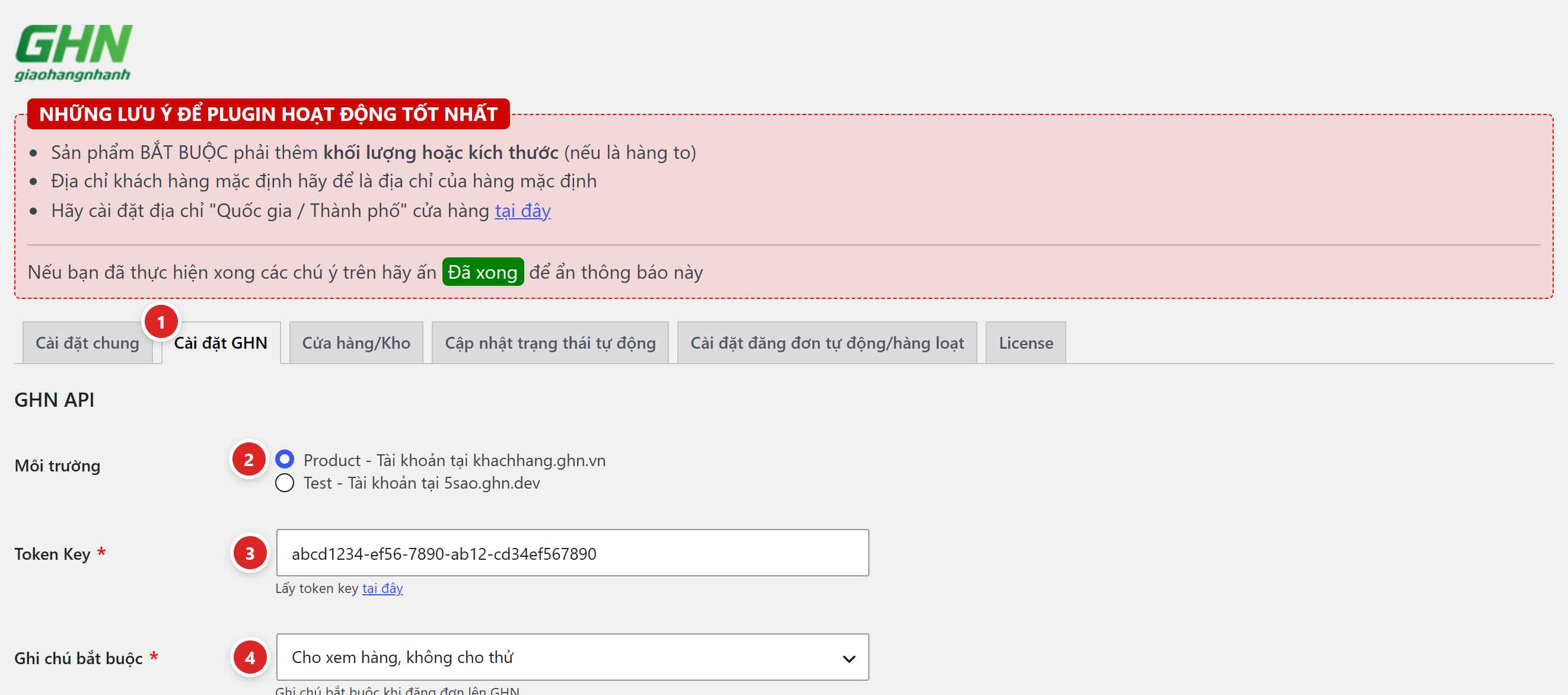Click the Ghi chú bắt buộc label
1568x695 pixels.
(78, 658)
